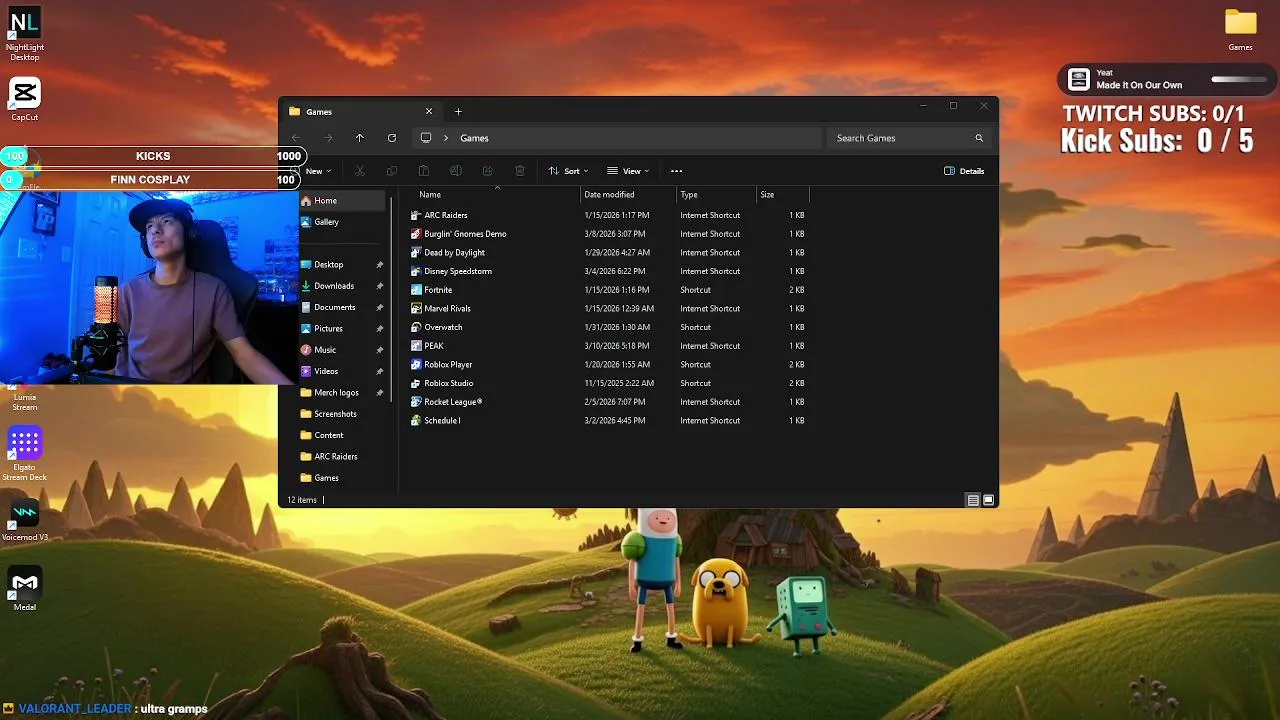Click the Paste toolbar icon
Screen dimensions: 1280x720
[x=424, y=171]
